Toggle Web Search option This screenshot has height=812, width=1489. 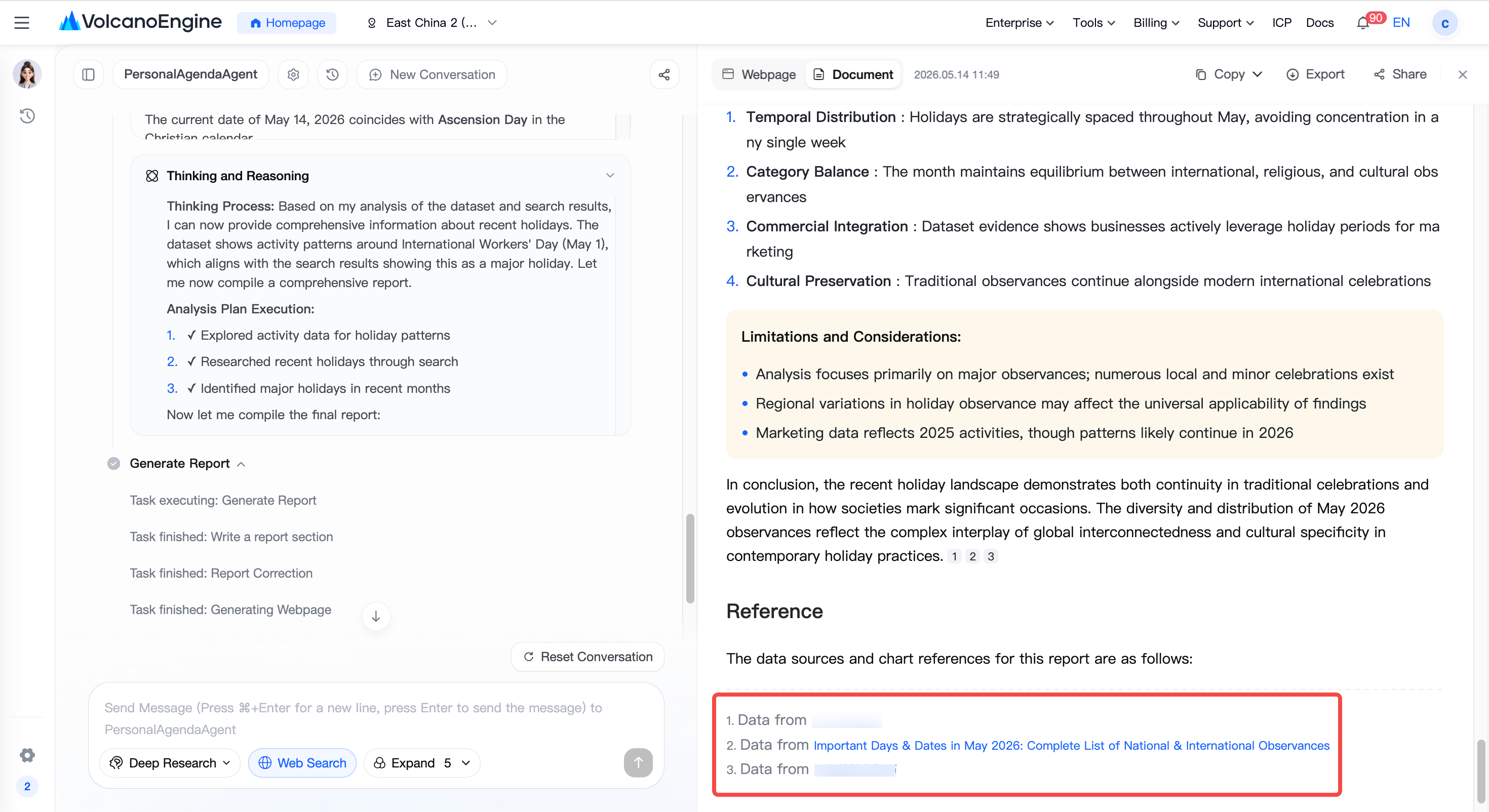coord(302,763)
